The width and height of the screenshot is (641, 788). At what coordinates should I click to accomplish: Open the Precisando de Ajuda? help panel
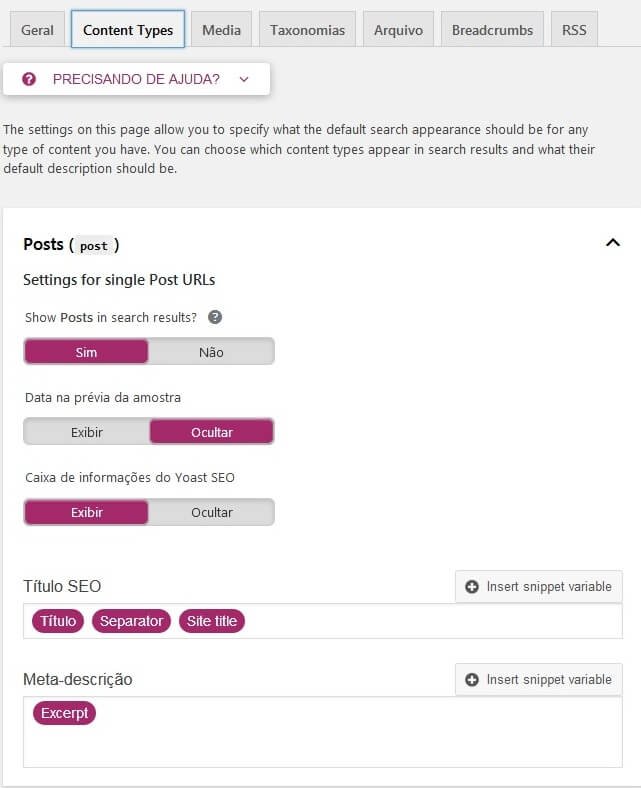tap(136, 79)
